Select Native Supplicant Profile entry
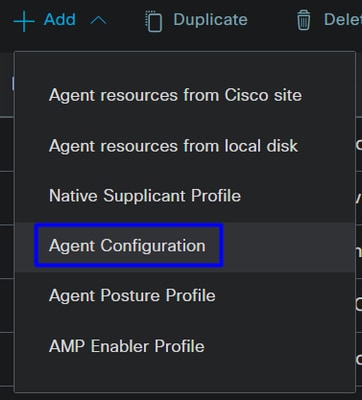This screenshot has height=400, width=362. [x=145, y=196]
